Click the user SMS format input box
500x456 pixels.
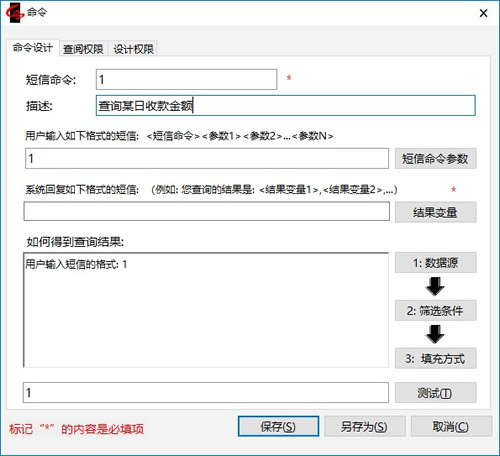point(207,159)
